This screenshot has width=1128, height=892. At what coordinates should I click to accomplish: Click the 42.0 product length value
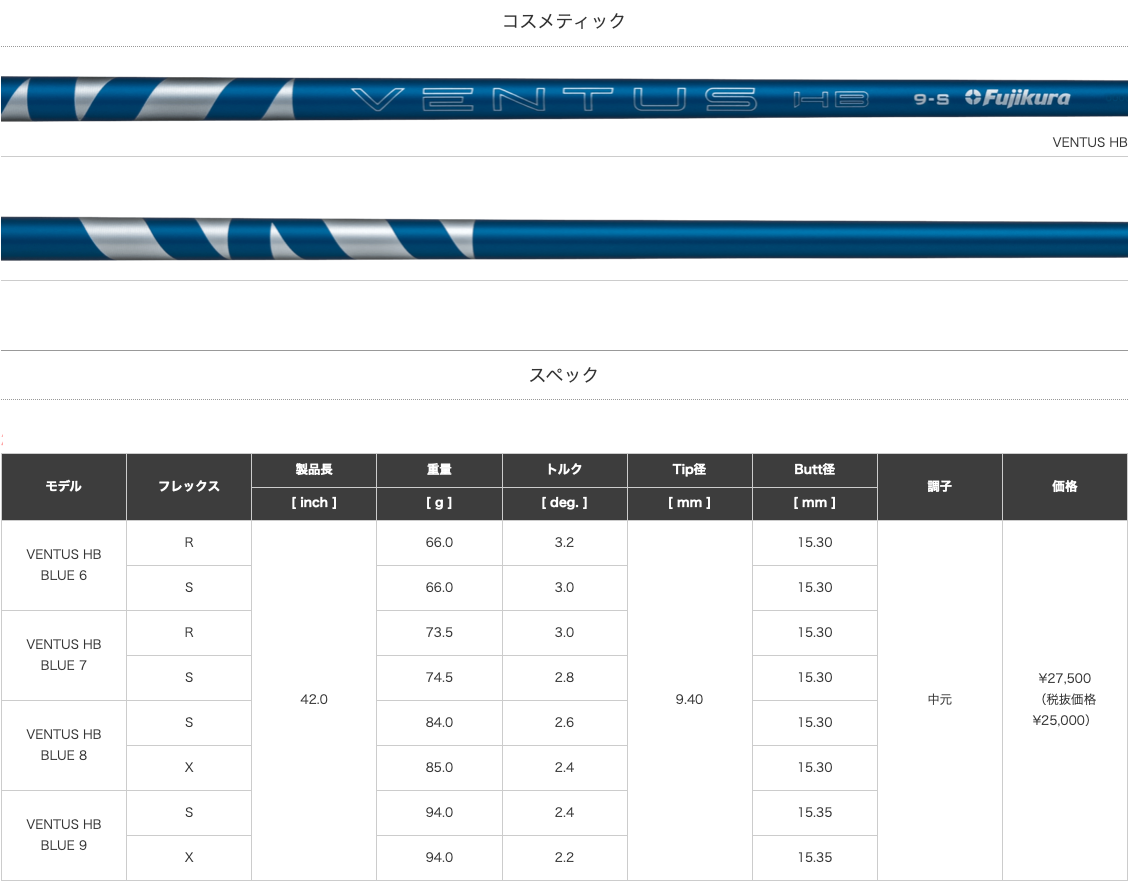(314, 700)
